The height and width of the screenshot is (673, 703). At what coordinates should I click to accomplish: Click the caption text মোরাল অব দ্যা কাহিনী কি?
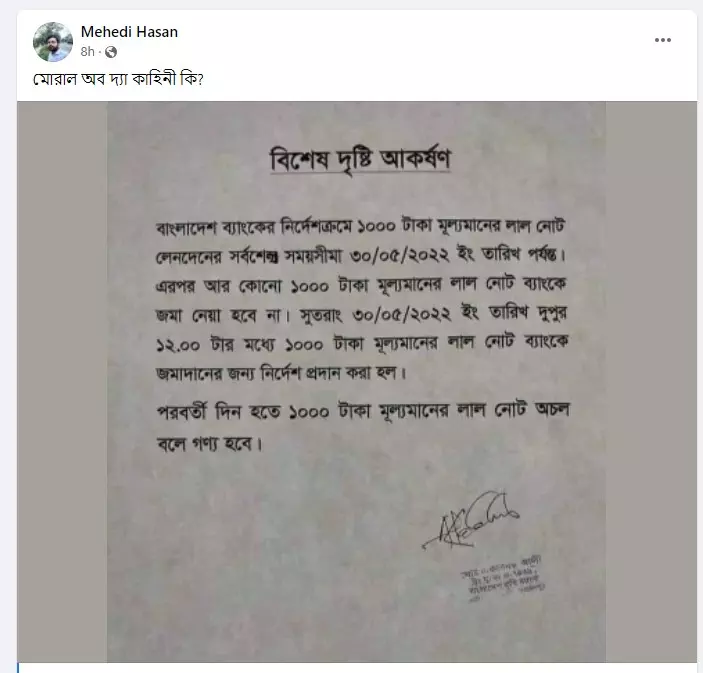(x=118, y=79)
